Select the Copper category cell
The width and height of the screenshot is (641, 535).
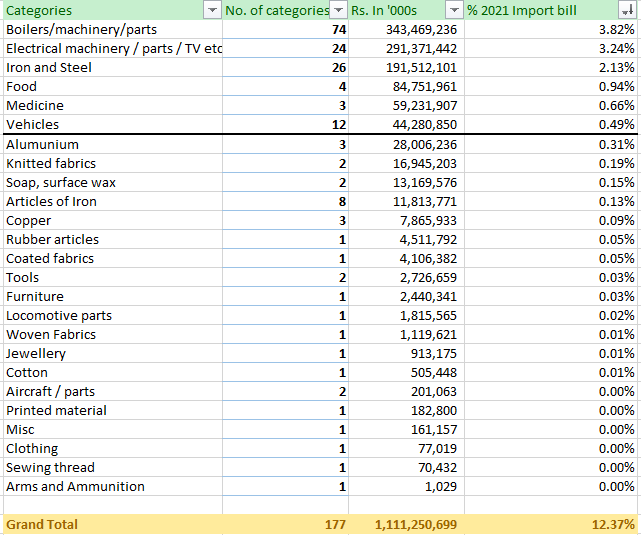pos(113,220)
